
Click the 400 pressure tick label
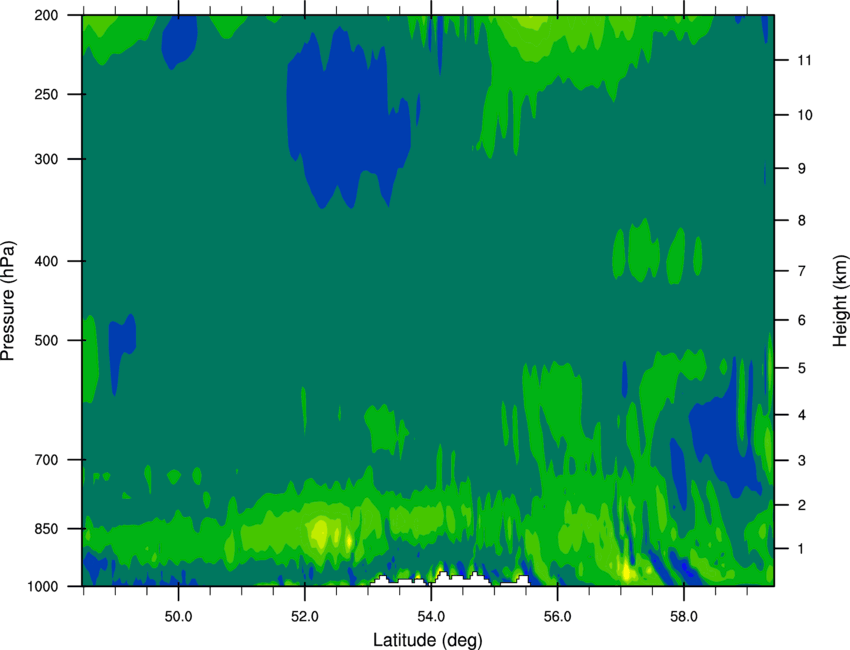(x=46, y=261)
